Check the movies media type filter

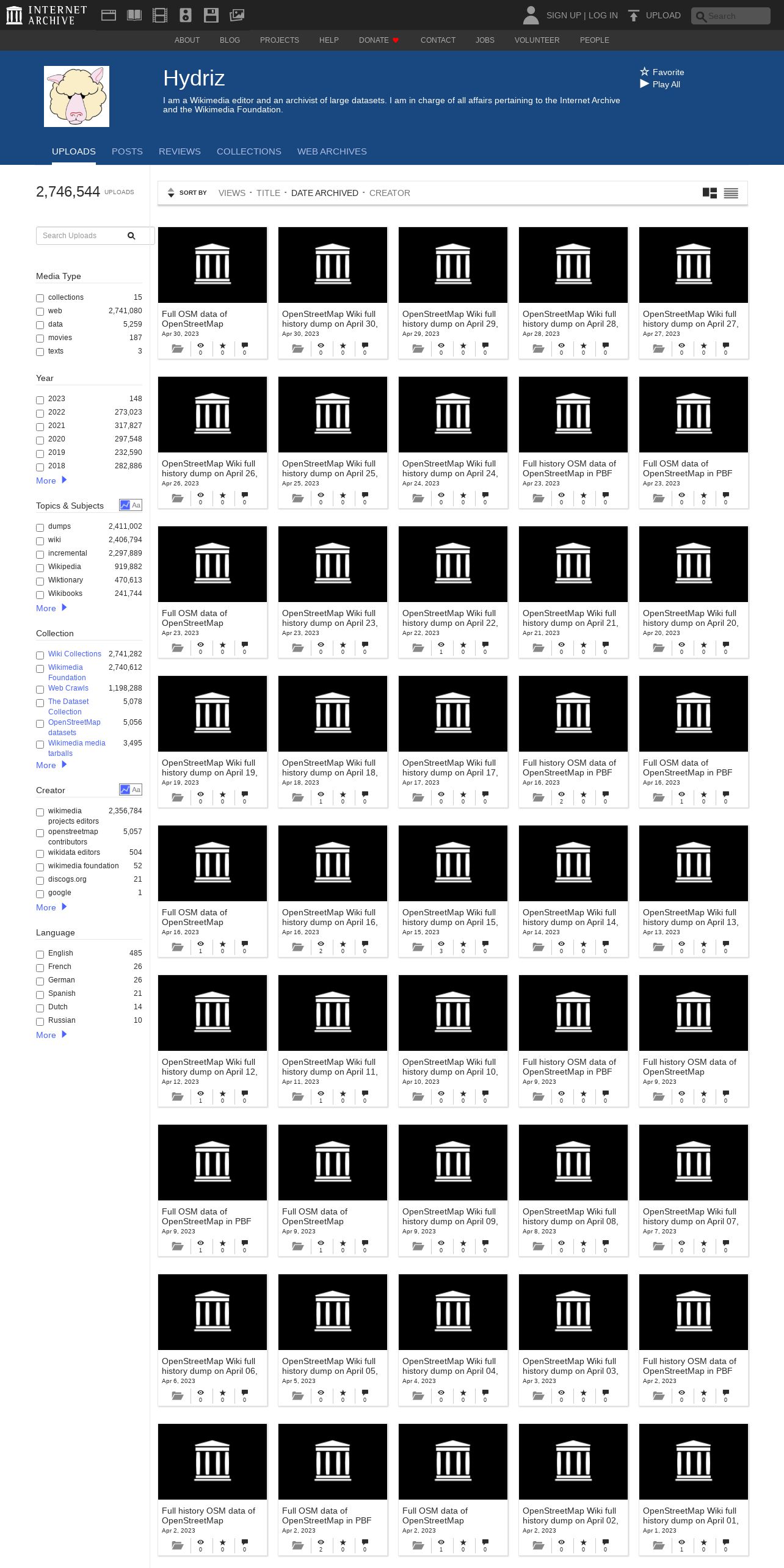40,338
